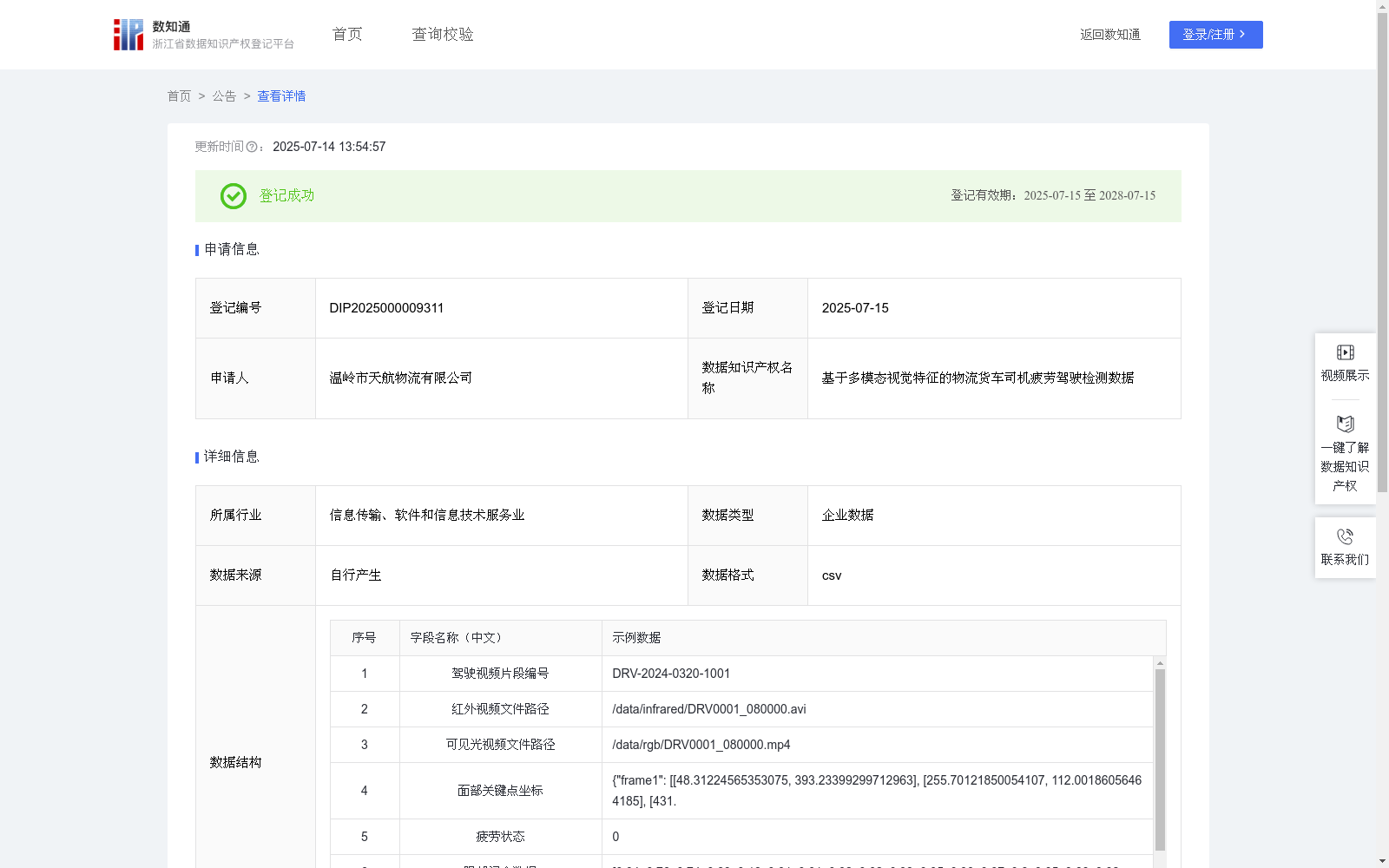Click the inner table scrollbar up arrow
The height and width of the screenshot is (868, 1389).
(x=1160, y=663)
